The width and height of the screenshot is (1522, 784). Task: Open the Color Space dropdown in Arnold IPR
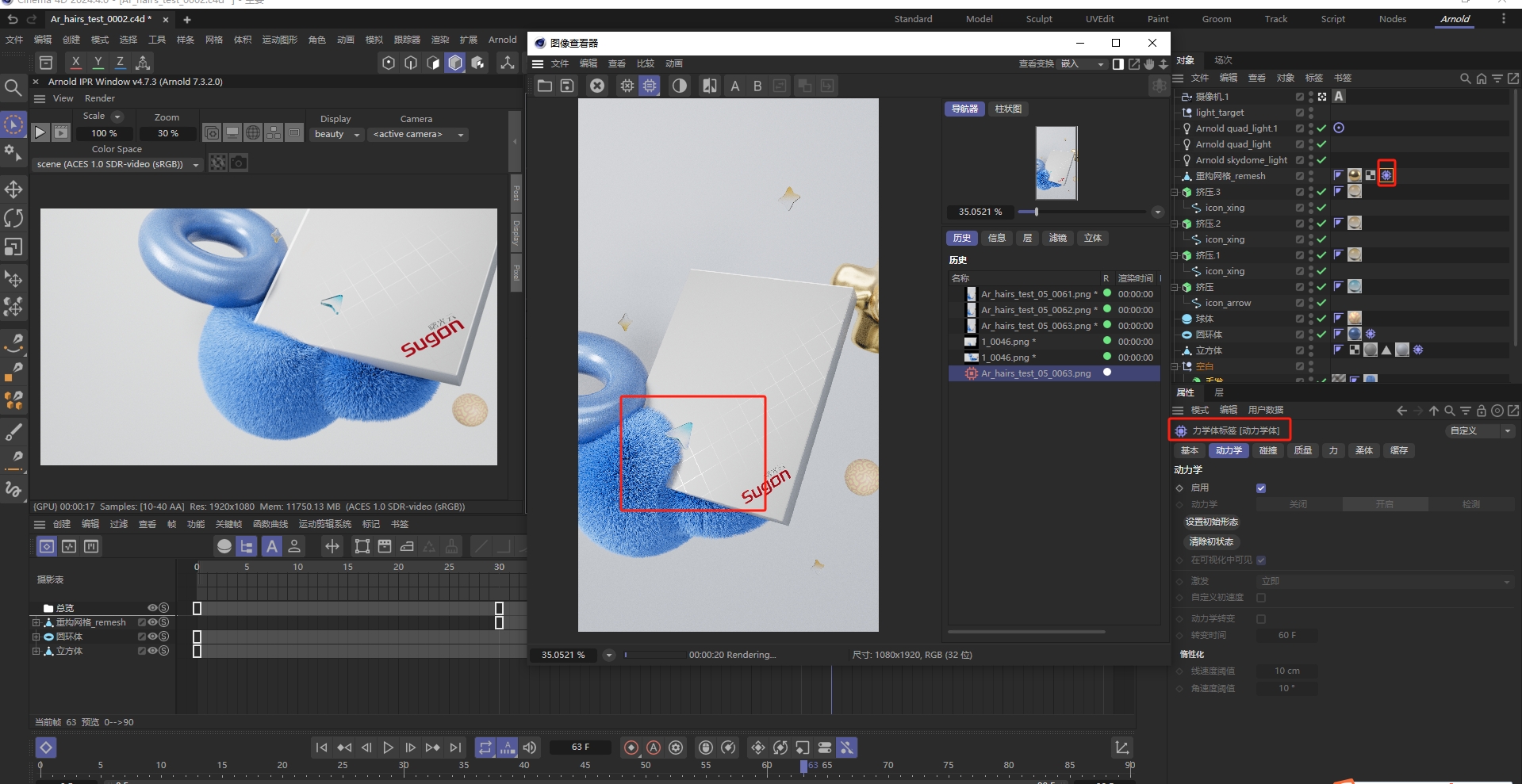[195, 164]
